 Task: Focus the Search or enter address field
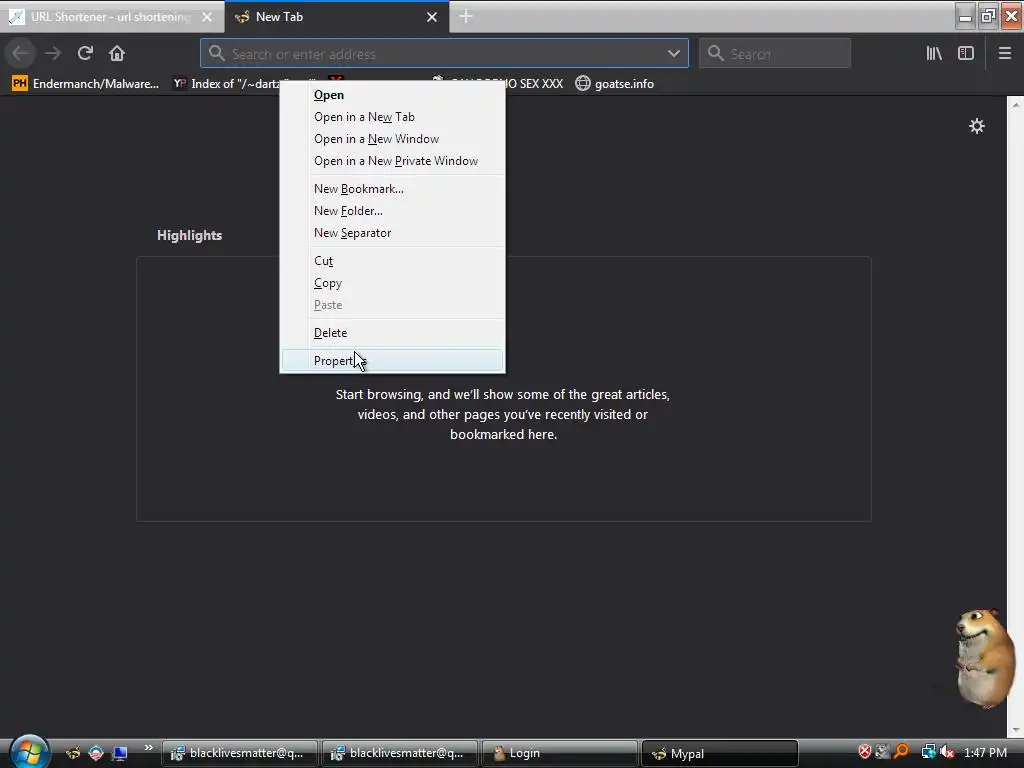[x=444, y=53]
